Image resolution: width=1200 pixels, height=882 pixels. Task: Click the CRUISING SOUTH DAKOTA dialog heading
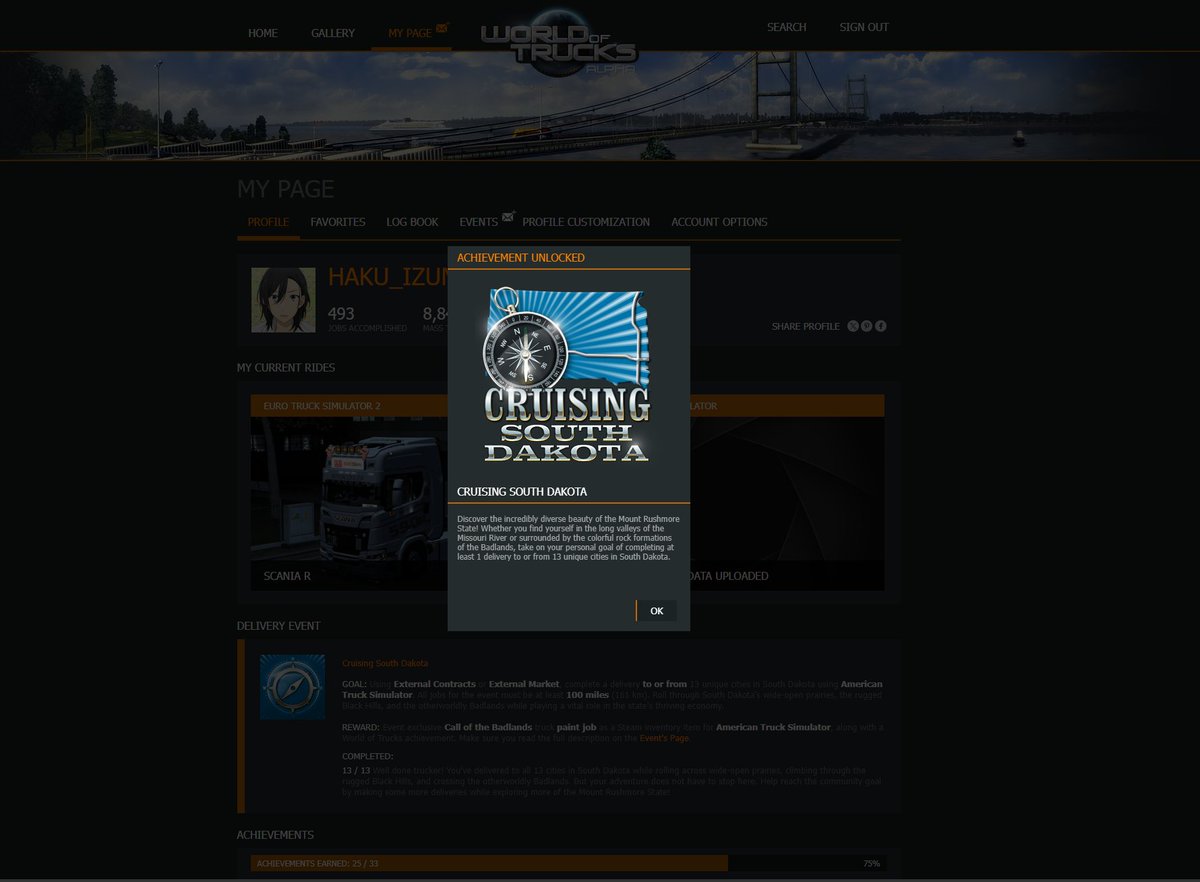pyautogui.click(x=522, y=492)
